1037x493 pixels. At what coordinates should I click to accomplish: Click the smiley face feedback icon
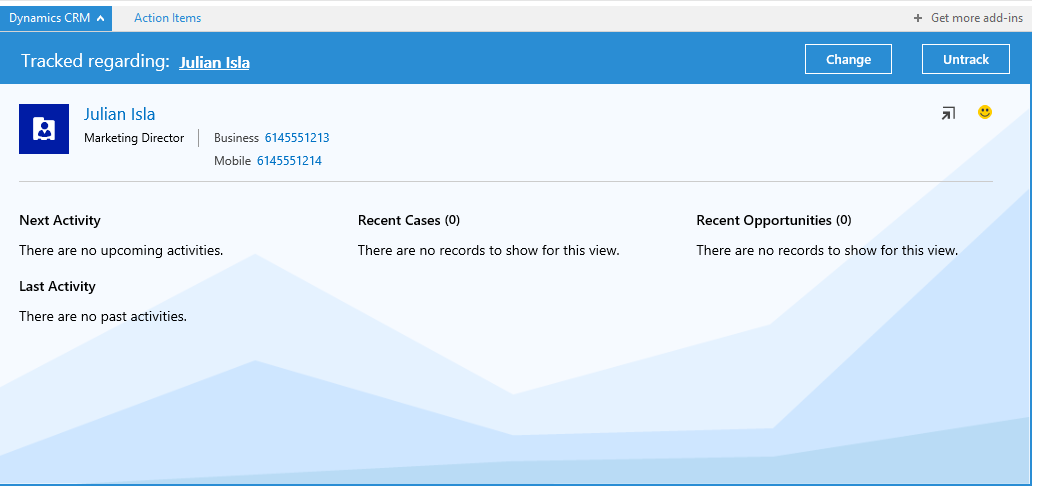pos(985,113)
